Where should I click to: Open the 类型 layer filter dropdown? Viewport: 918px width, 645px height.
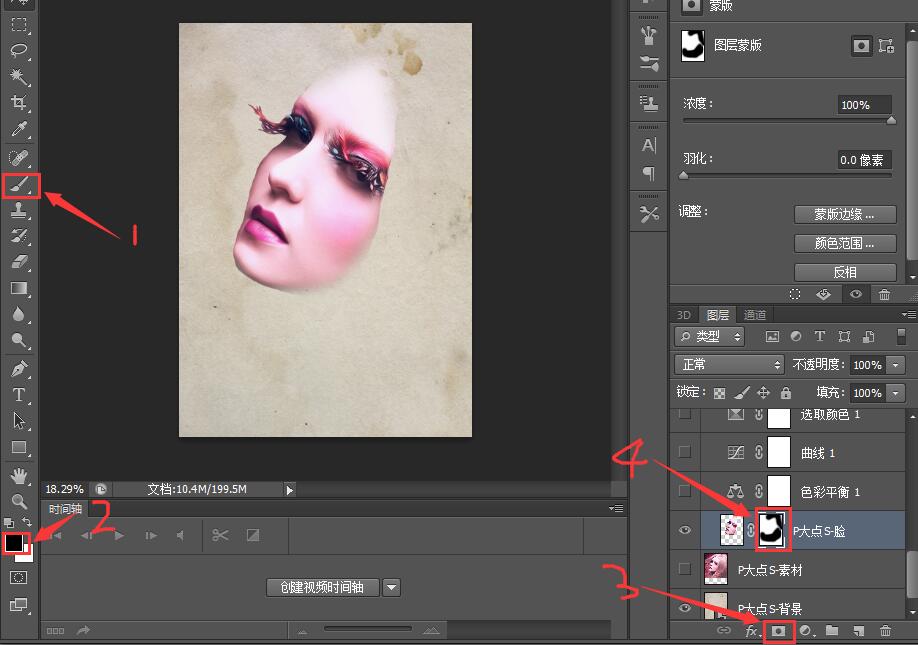click(710, 337)
